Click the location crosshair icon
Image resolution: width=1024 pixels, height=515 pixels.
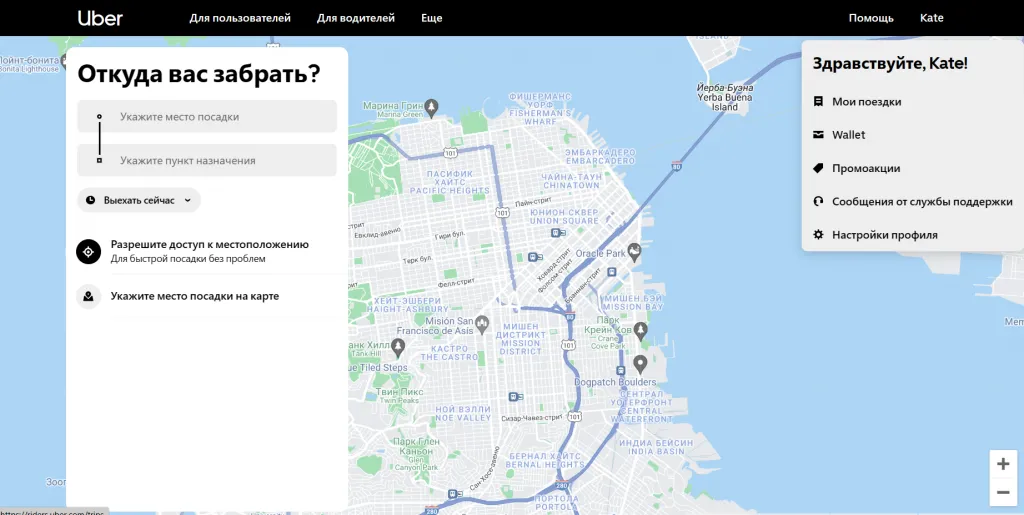coord(89,251)
